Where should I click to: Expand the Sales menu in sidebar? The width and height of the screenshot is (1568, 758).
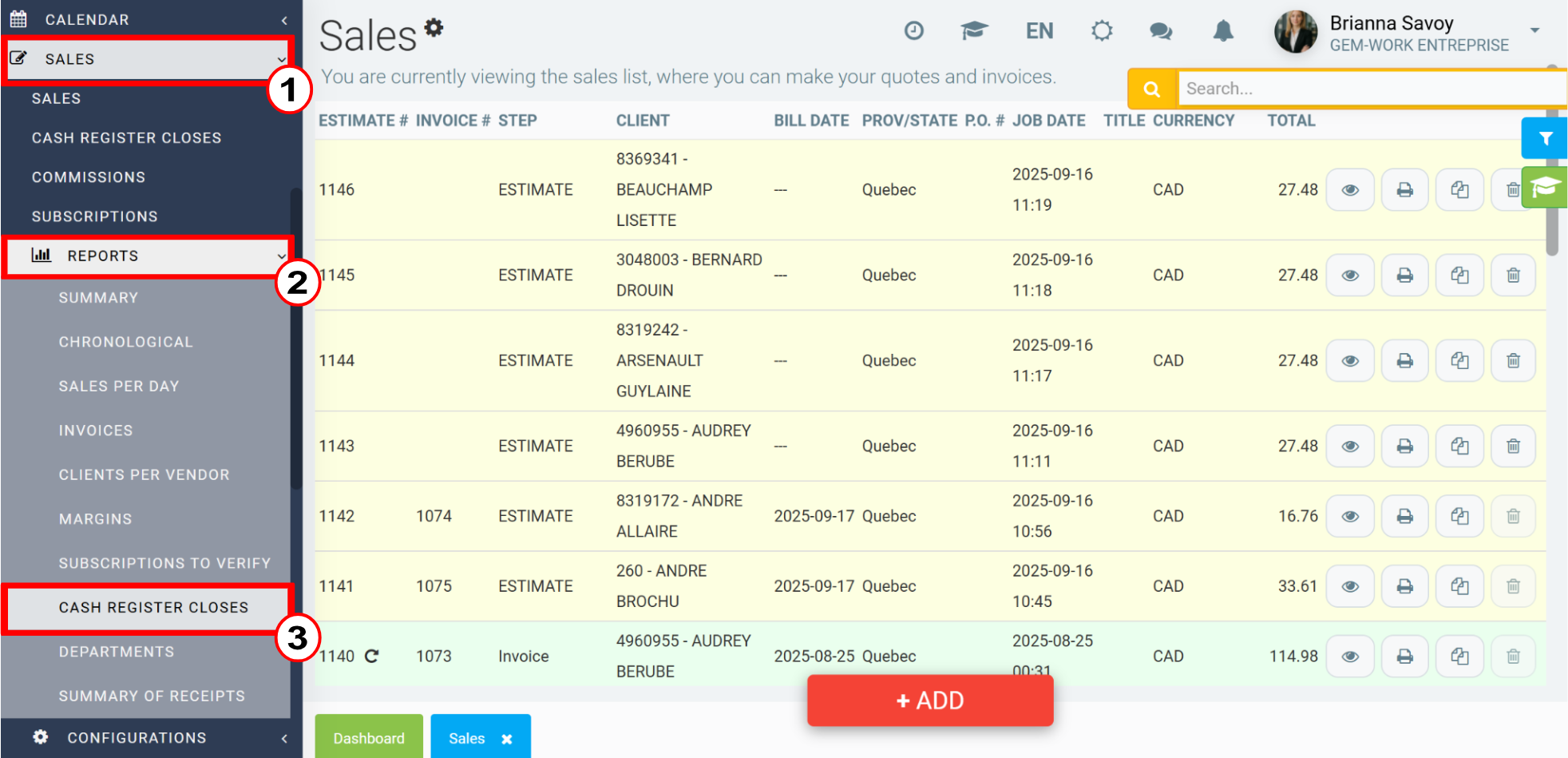click(148, 59)
